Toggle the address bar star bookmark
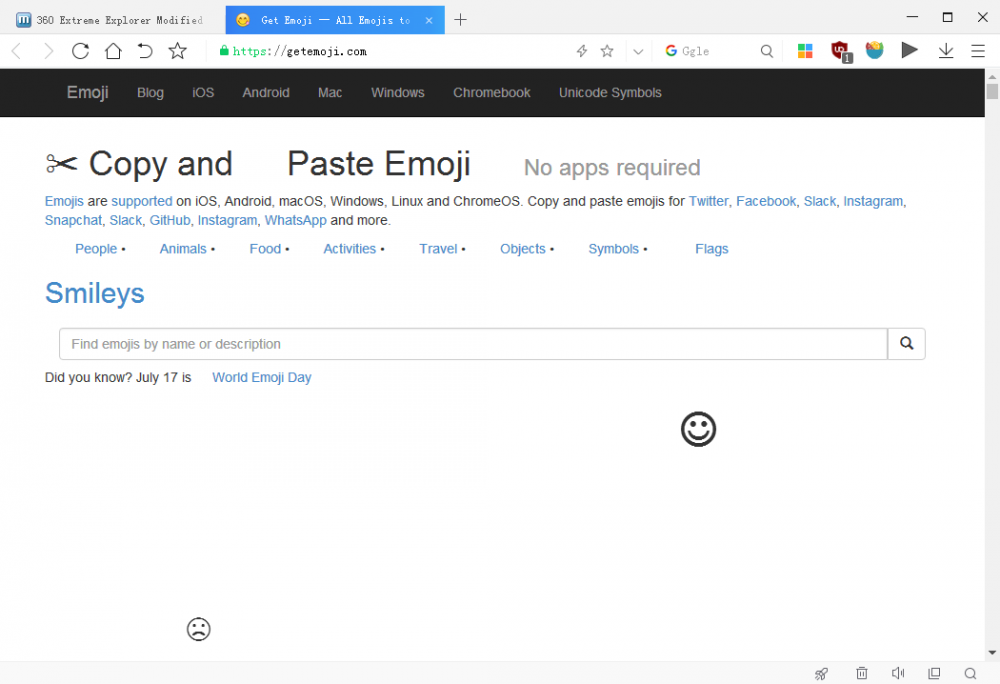Viewport: 1000px width, 684px height. (606, 51)
